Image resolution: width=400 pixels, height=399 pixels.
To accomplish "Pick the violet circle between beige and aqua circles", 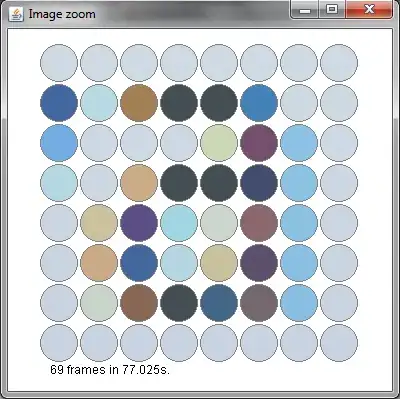I will click(139, 223).
